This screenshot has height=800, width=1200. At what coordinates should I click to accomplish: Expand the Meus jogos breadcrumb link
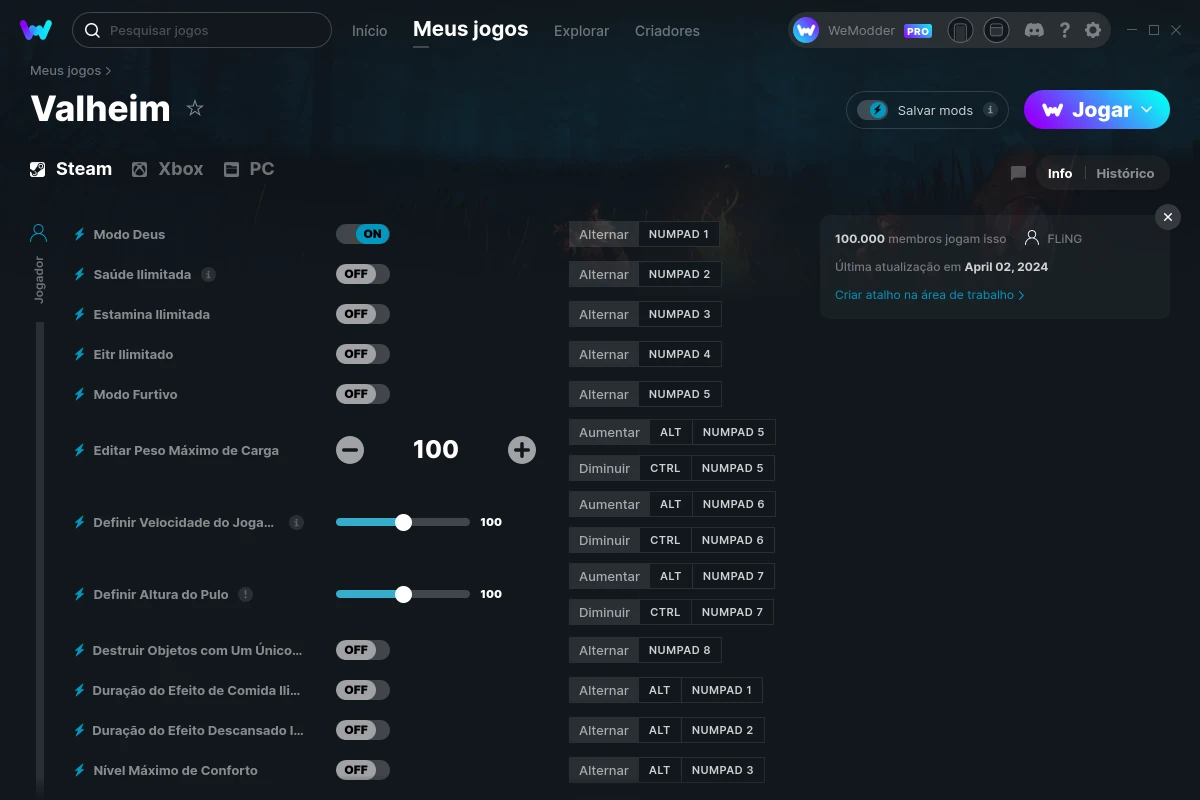[63, 70]
